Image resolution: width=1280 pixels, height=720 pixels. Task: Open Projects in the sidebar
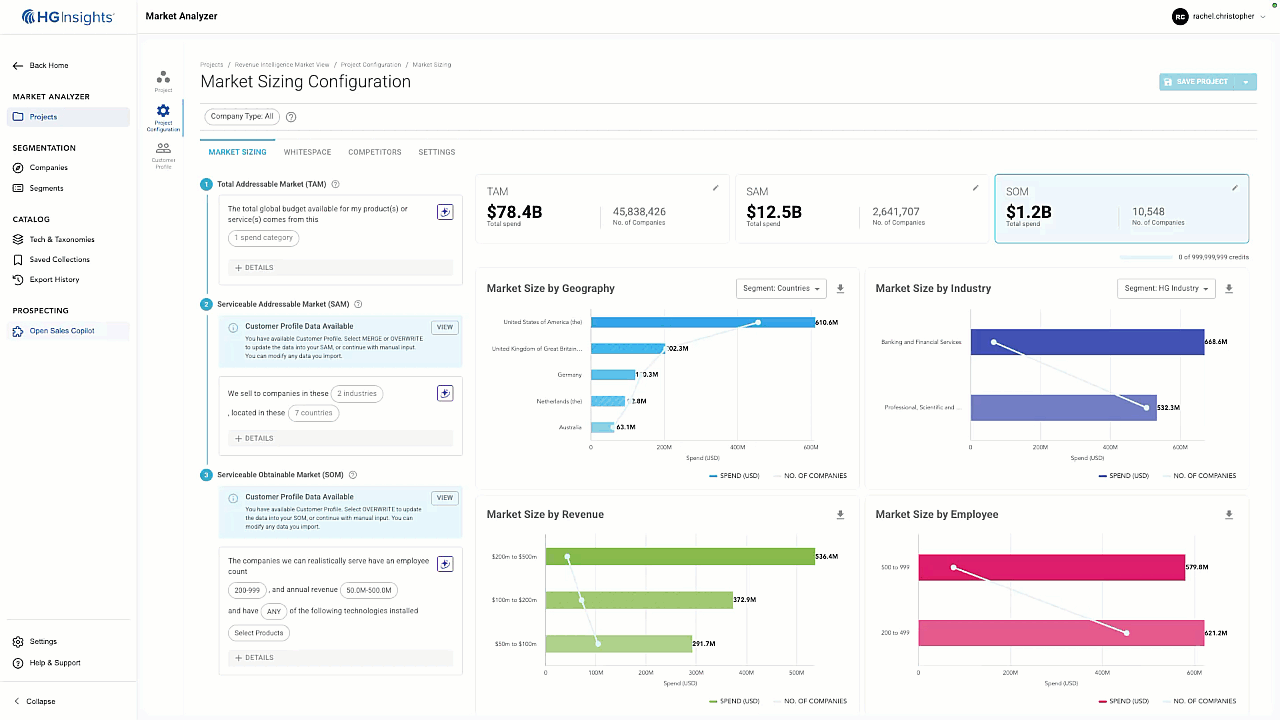click(x=68, y=117)
